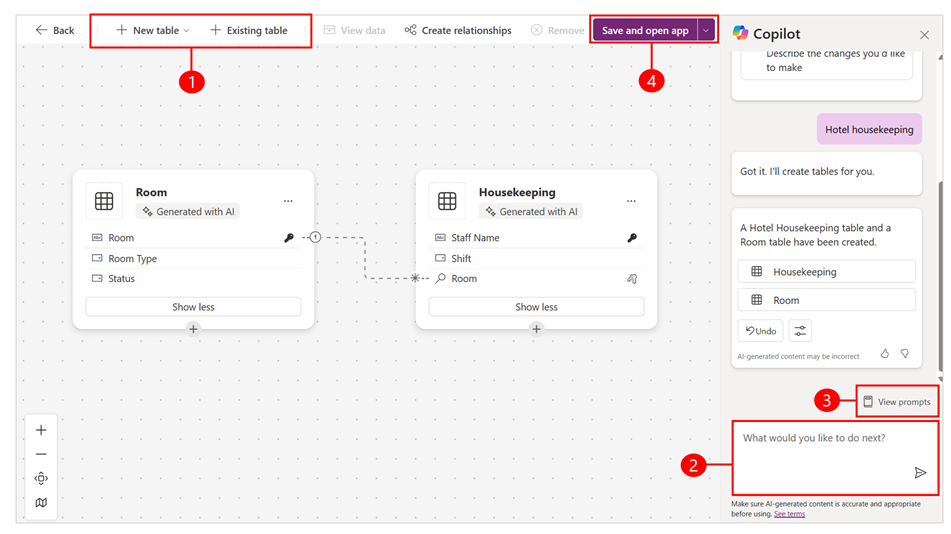Click the Remove toolbar option
The height and width of the screenshot is (534, 951).
557,30
